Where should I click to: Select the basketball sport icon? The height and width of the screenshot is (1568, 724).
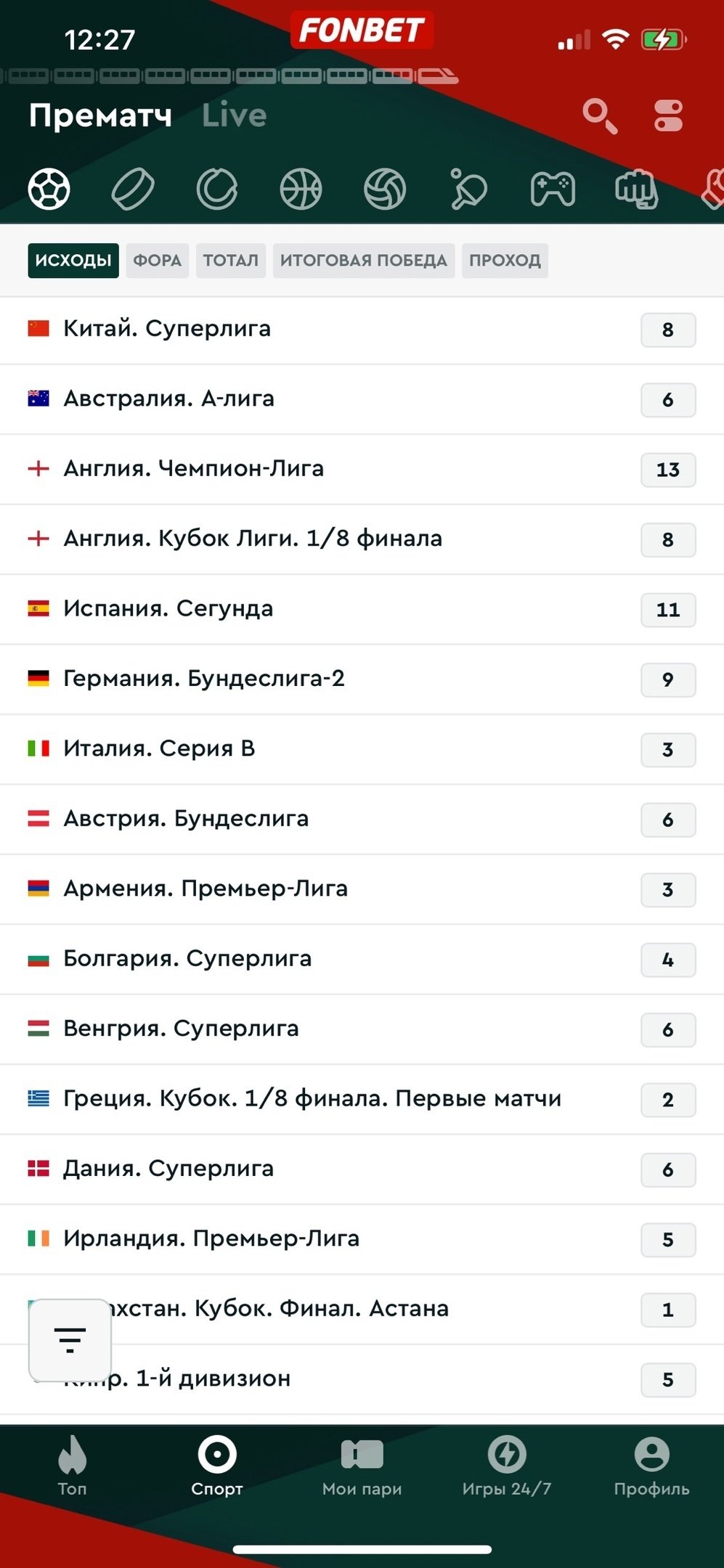[x=301, y=189]
